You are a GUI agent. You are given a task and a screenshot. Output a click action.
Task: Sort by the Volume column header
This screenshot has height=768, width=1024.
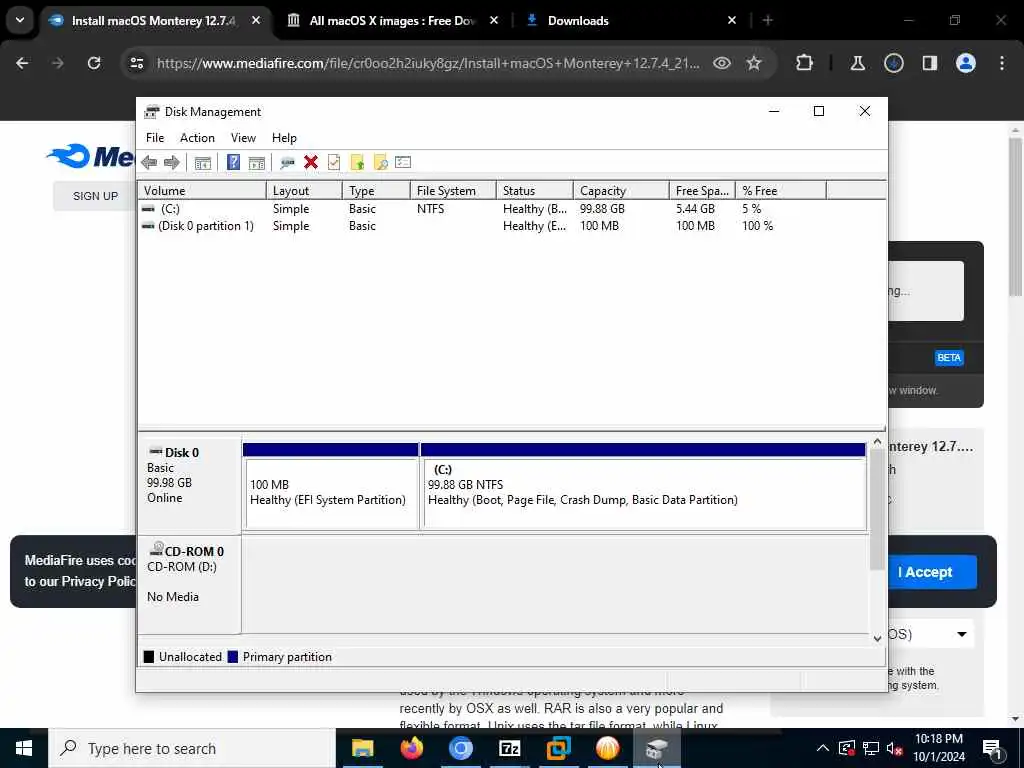pyautogui.click(x=202, y=191)
